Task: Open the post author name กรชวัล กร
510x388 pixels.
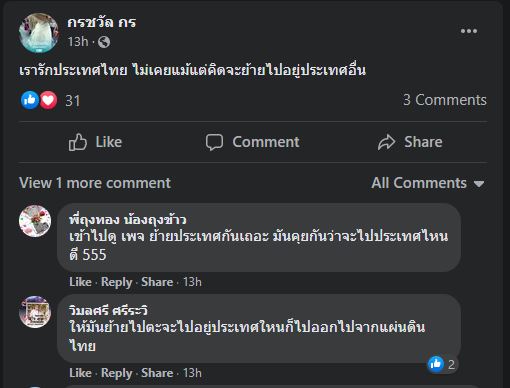Action: [x=102, y=22]
